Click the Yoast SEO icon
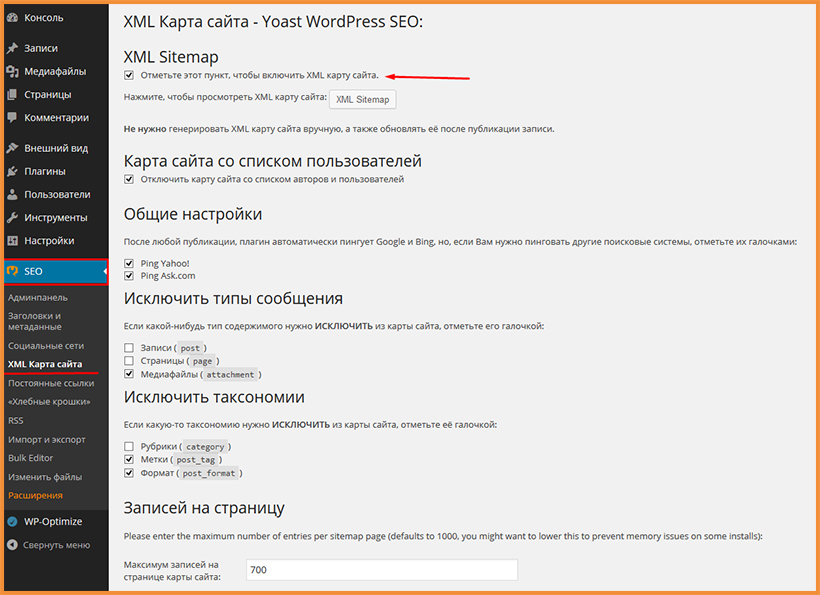 coord(13,271)
